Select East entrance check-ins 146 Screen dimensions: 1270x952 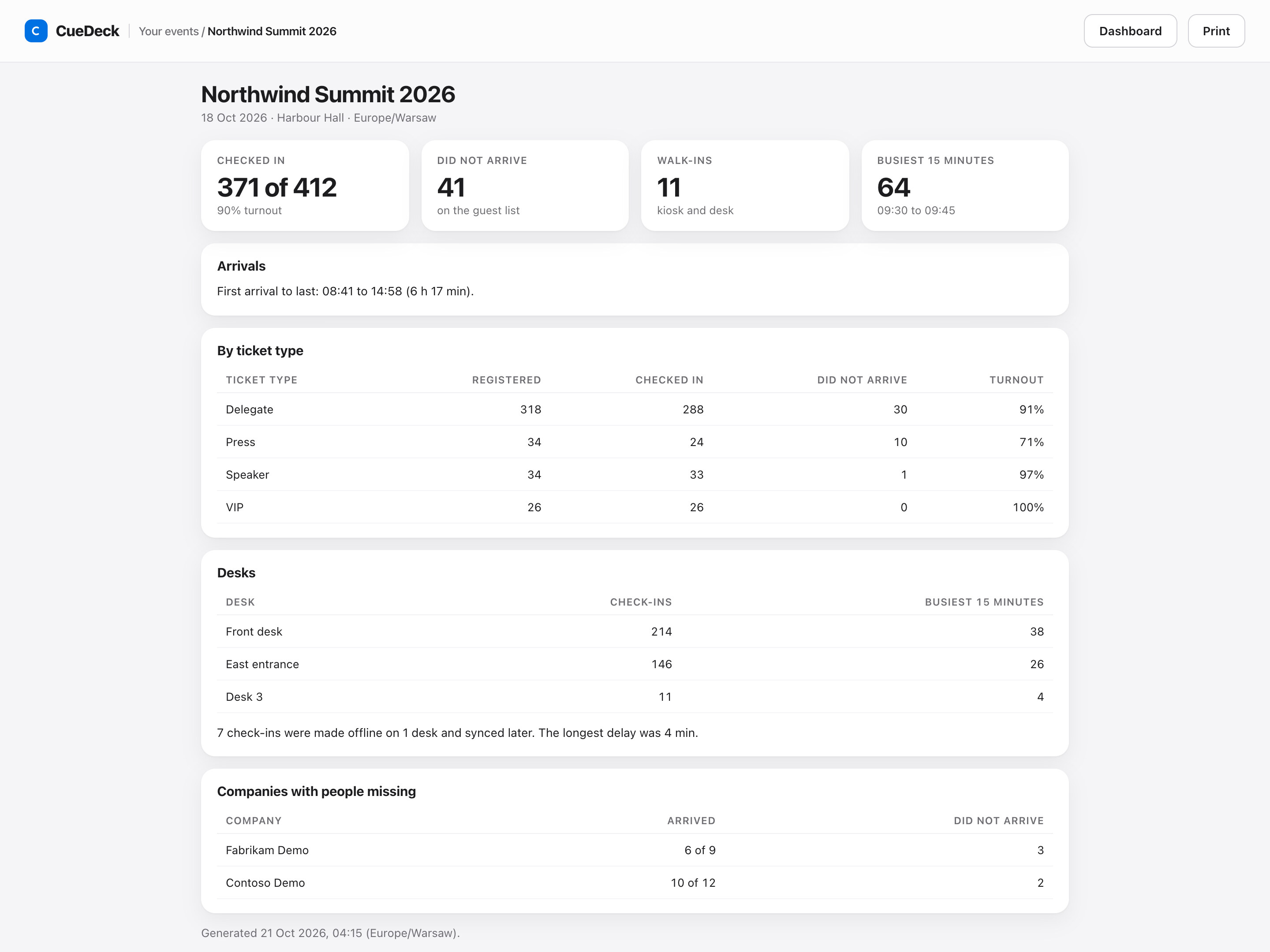coord(661,665)
